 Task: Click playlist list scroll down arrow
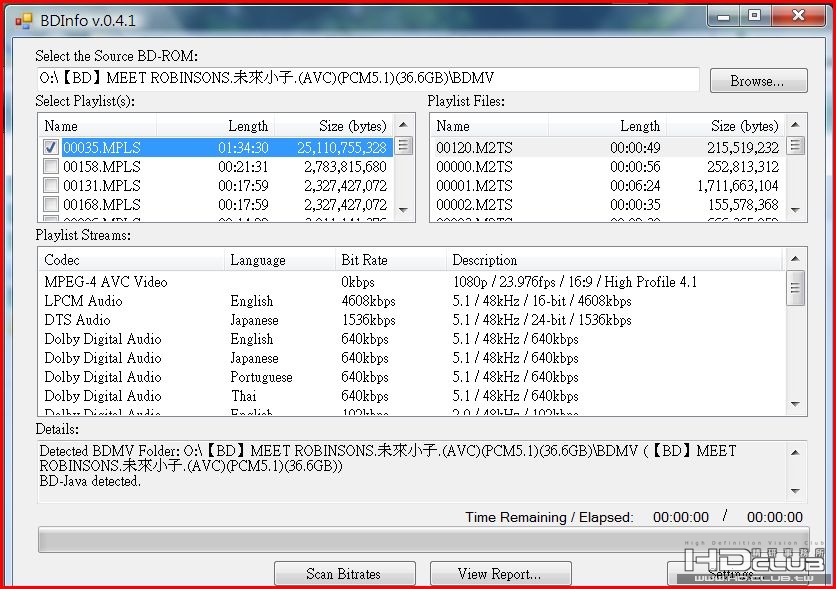tap(404, 210)
